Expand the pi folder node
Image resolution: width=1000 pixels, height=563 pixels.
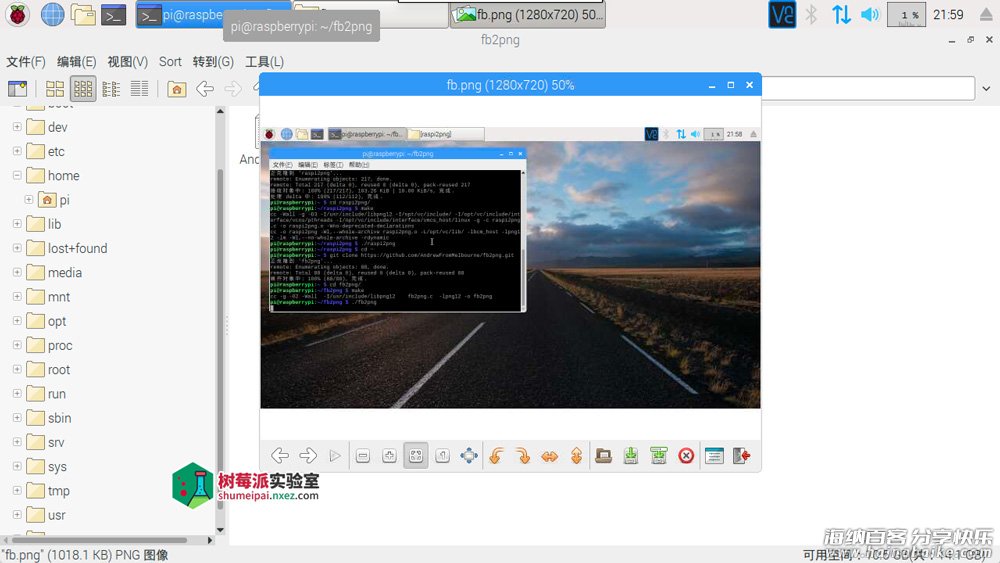coord(29,200)
